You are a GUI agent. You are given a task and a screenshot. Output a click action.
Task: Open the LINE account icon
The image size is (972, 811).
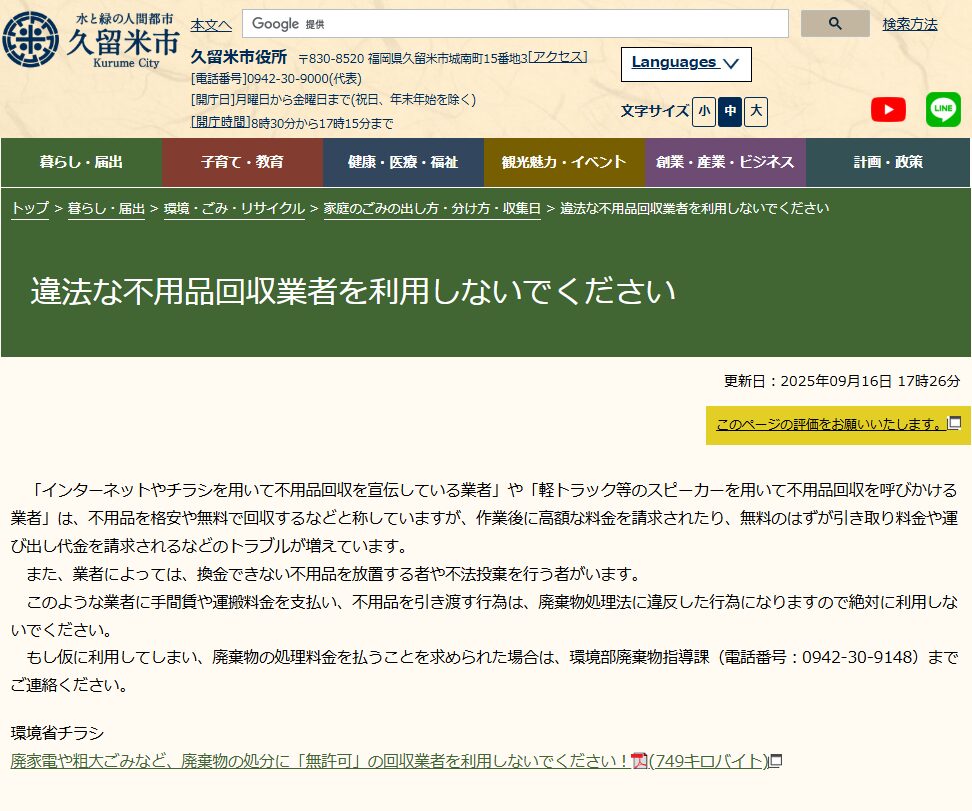click(x=943, y=109)
